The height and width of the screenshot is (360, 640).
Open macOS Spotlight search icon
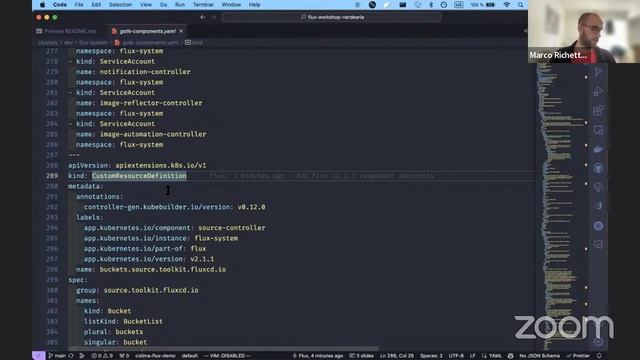click(520, 5)
